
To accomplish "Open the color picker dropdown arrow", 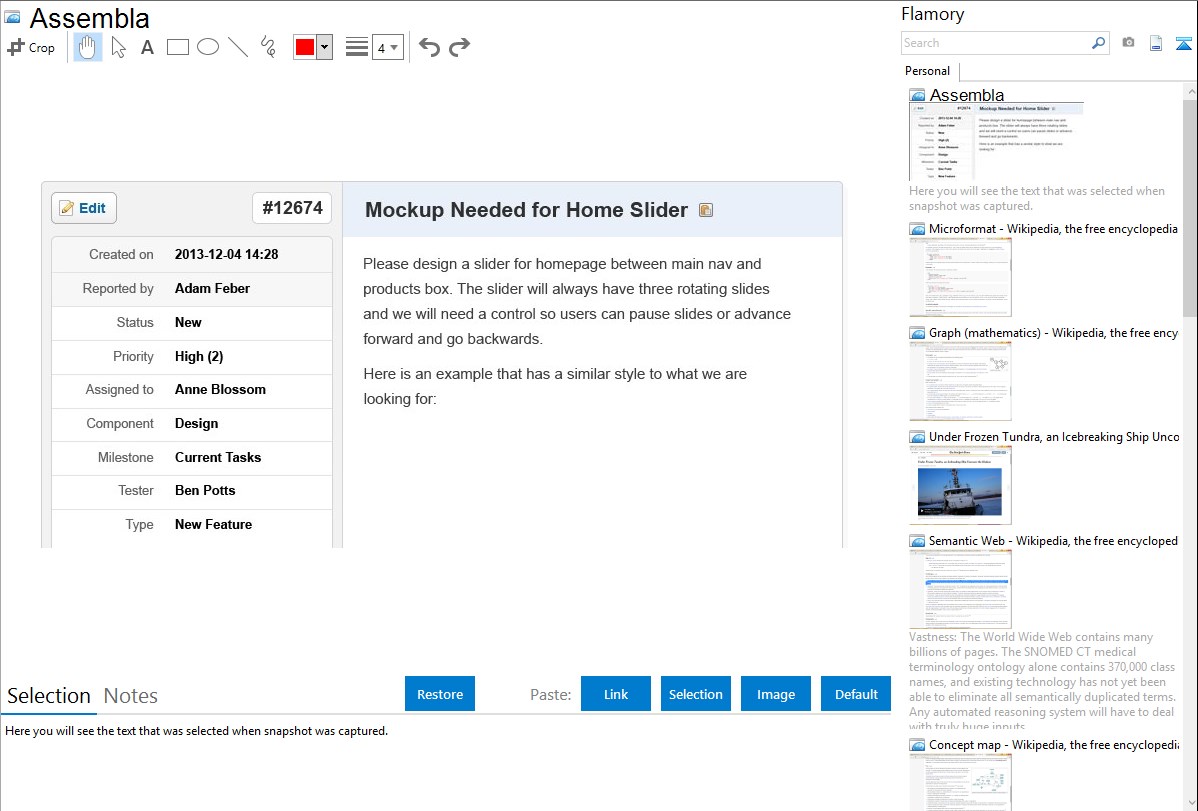I will click(x=325, y=47).
